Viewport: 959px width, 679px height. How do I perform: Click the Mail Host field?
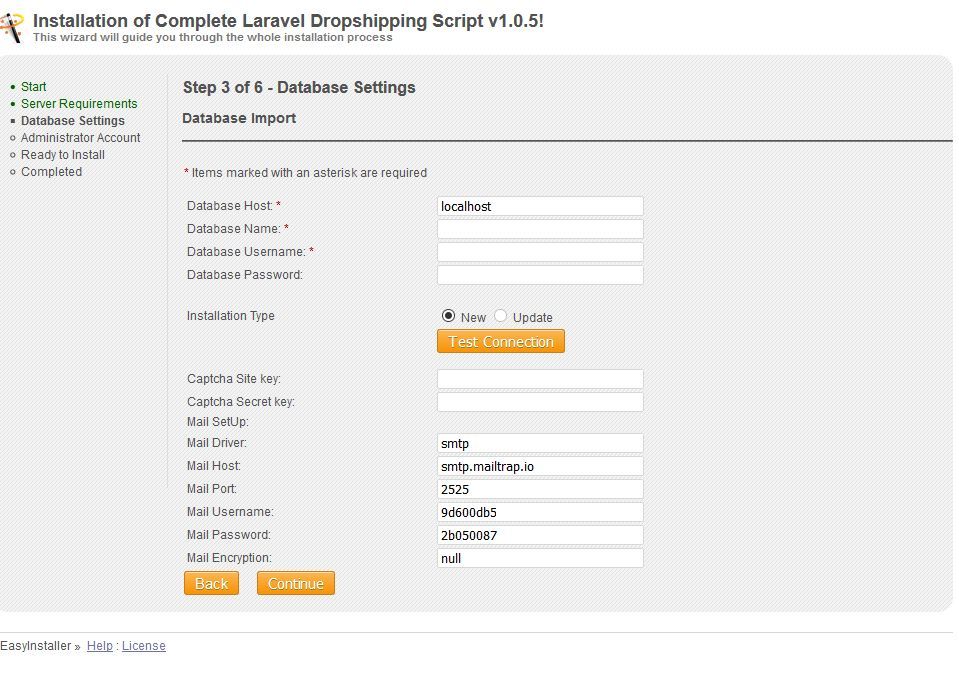540,466
